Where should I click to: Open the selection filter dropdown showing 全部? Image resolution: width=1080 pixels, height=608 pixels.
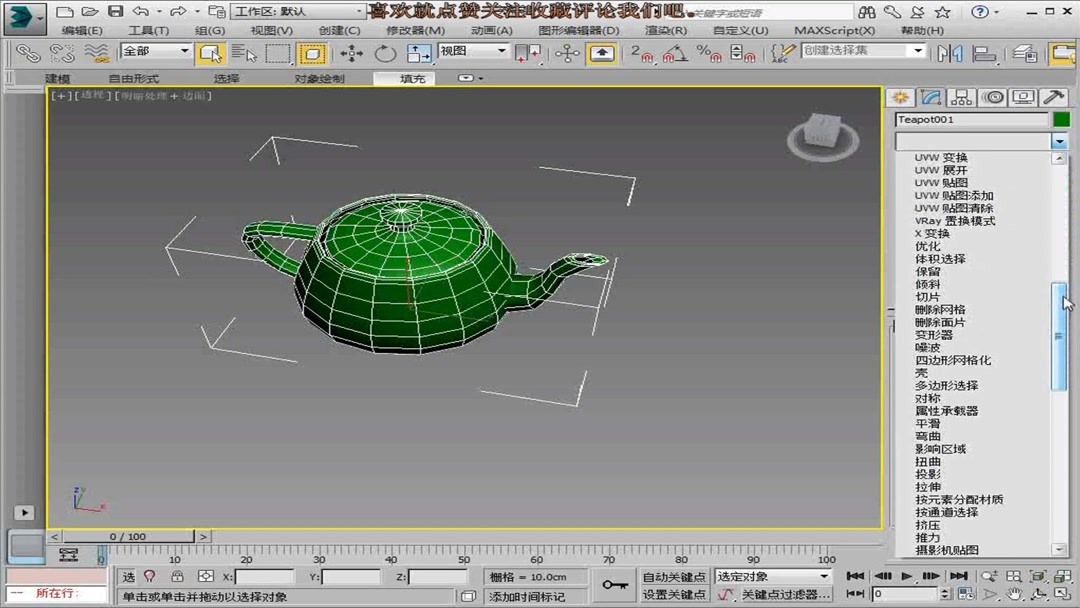[155, 50]
